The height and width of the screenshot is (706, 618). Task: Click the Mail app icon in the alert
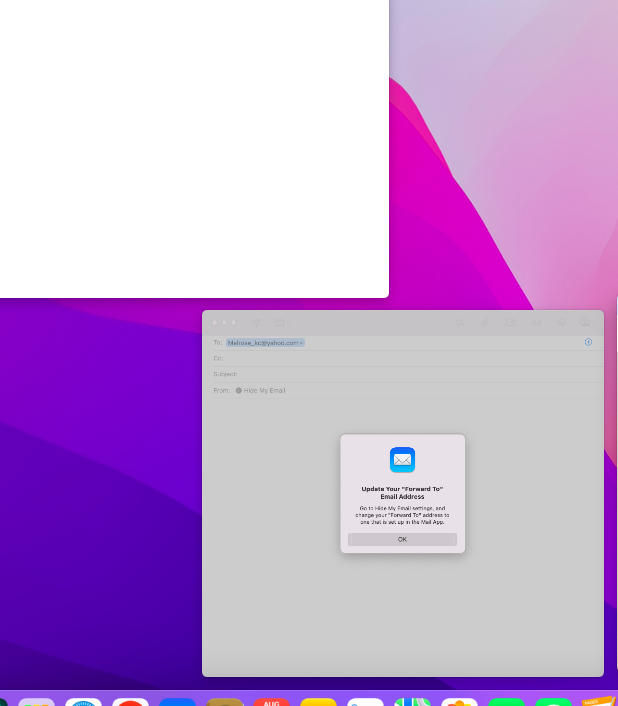tap(402, 460)
